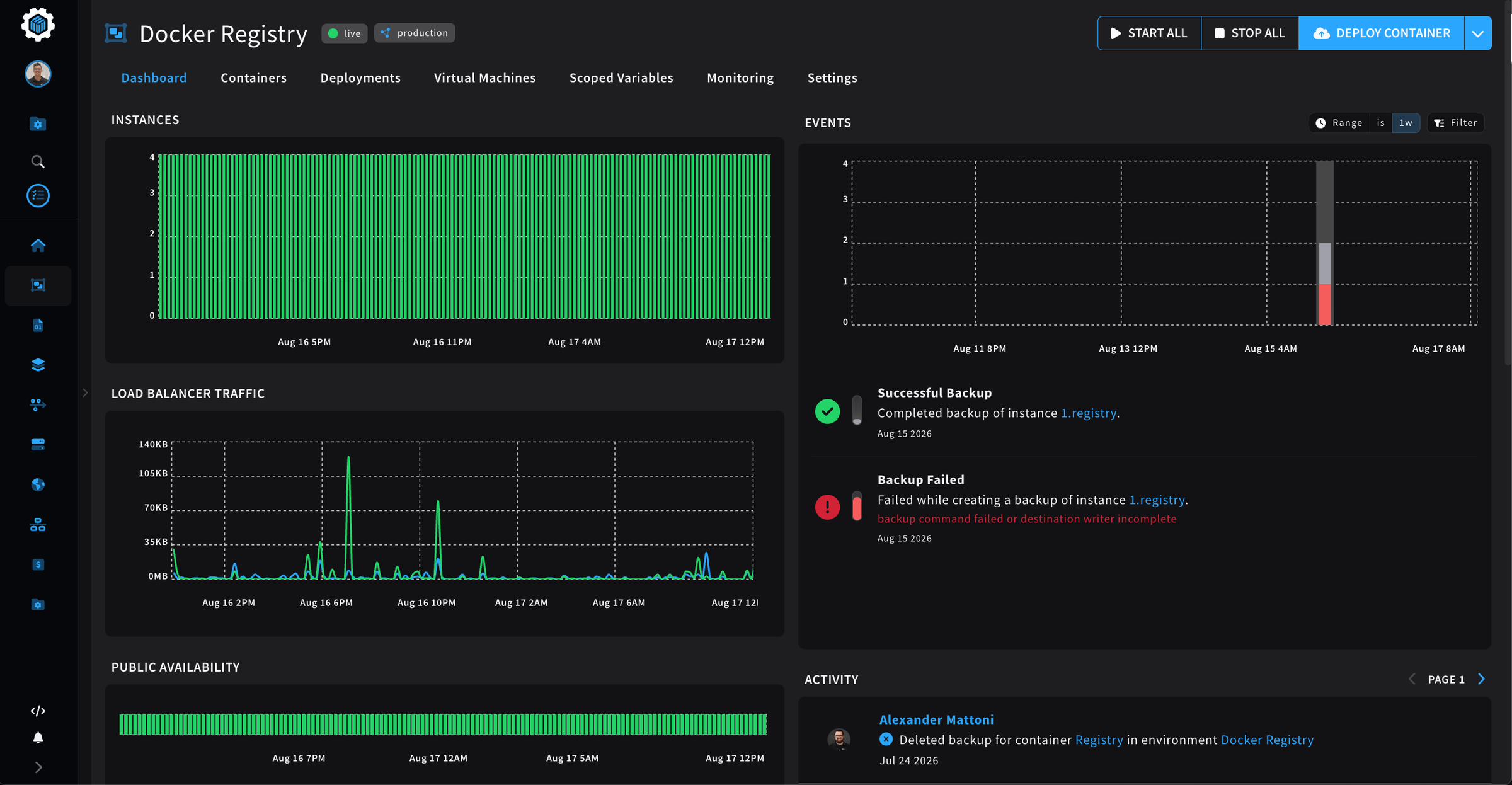Screen dimensions: 1512x785
Task: Open the Containers tab
Action: pyautogui.click(x=253, y=77)
